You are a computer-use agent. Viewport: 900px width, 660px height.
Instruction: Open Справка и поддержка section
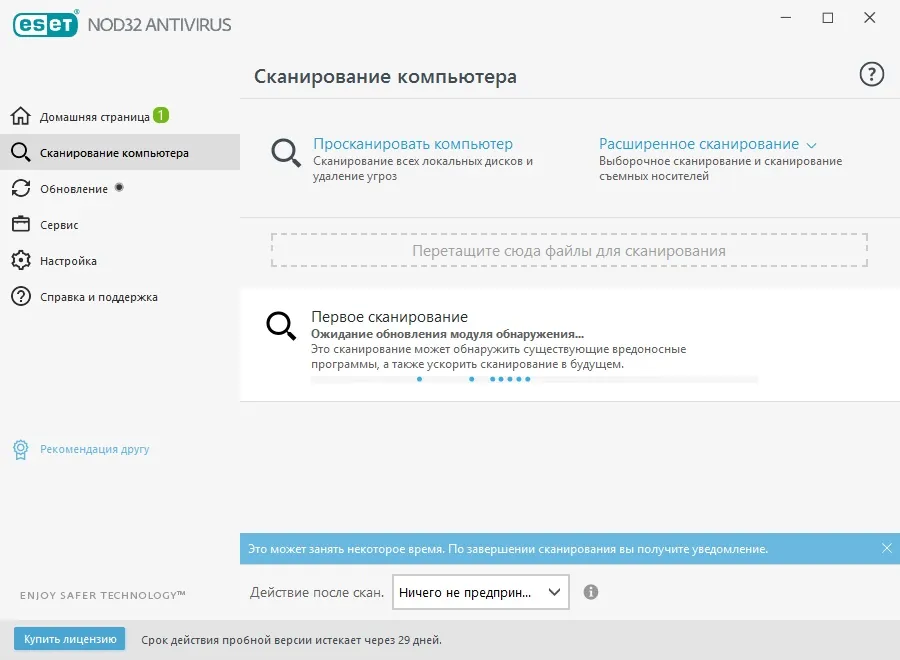point(99,297)
